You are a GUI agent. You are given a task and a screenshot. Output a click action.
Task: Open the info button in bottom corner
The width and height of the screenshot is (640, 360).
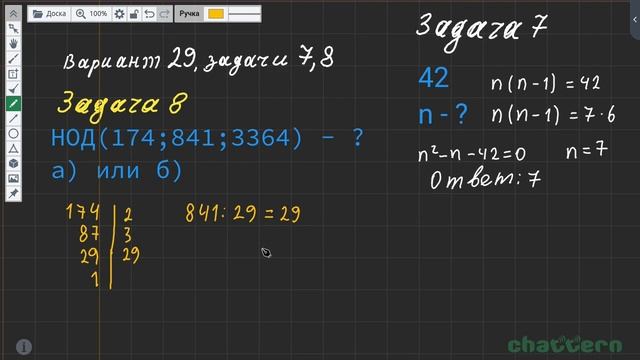pyautogui.click(x=24, y=347)
